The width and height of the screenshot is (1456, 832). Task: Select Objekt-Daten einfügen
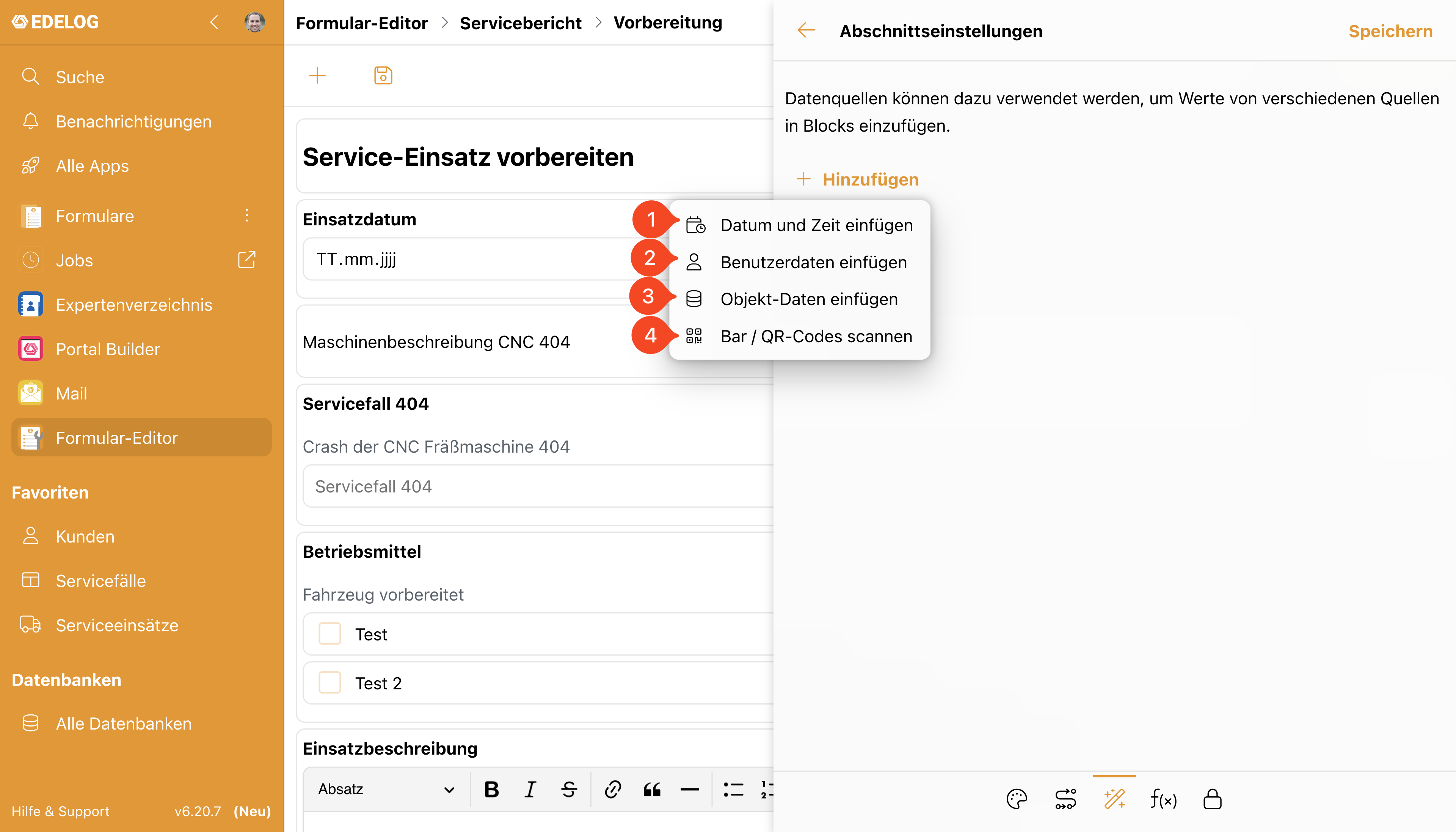799,299
